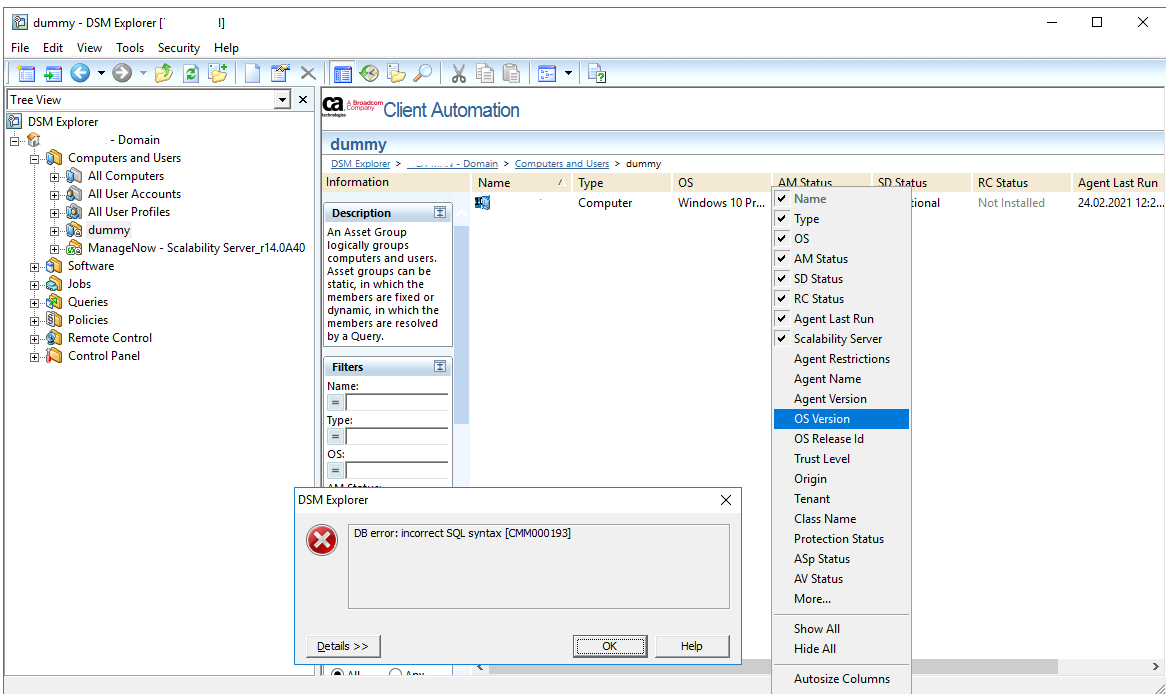Click the computer icon in the list row
Screen dimensions: 1174x699
483,203
